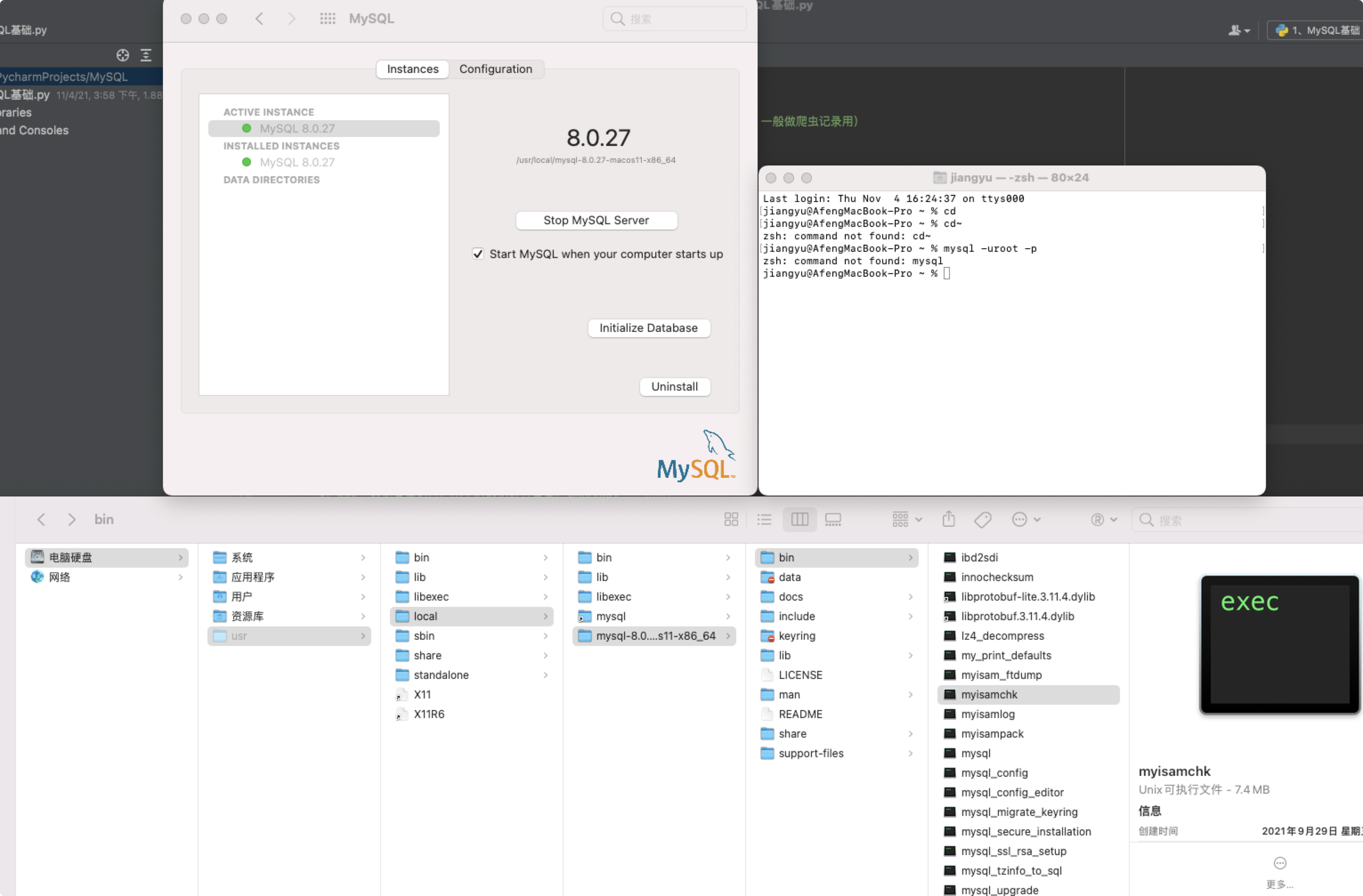Expand the usr folder chevron
This screenshot has height=896, width=1363.
tap(363, 635)
